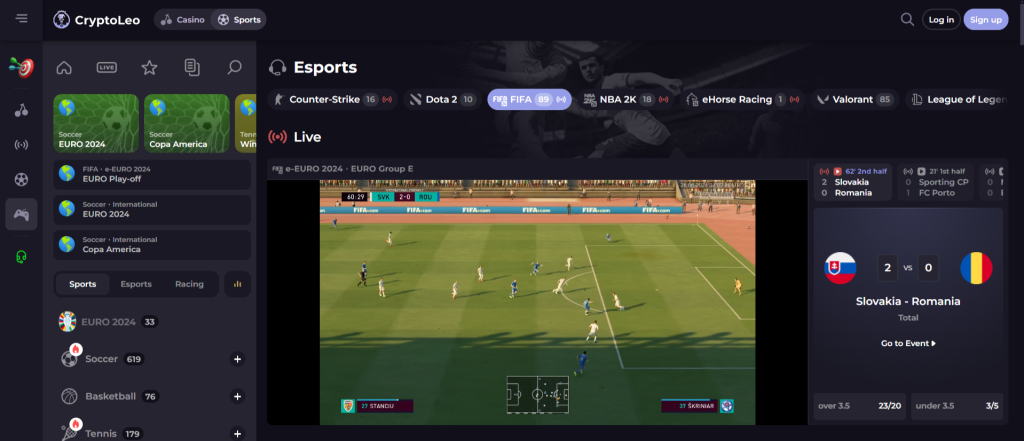Switch to Casino mode toggle
1024x441 pixels.
click(182, 20)
